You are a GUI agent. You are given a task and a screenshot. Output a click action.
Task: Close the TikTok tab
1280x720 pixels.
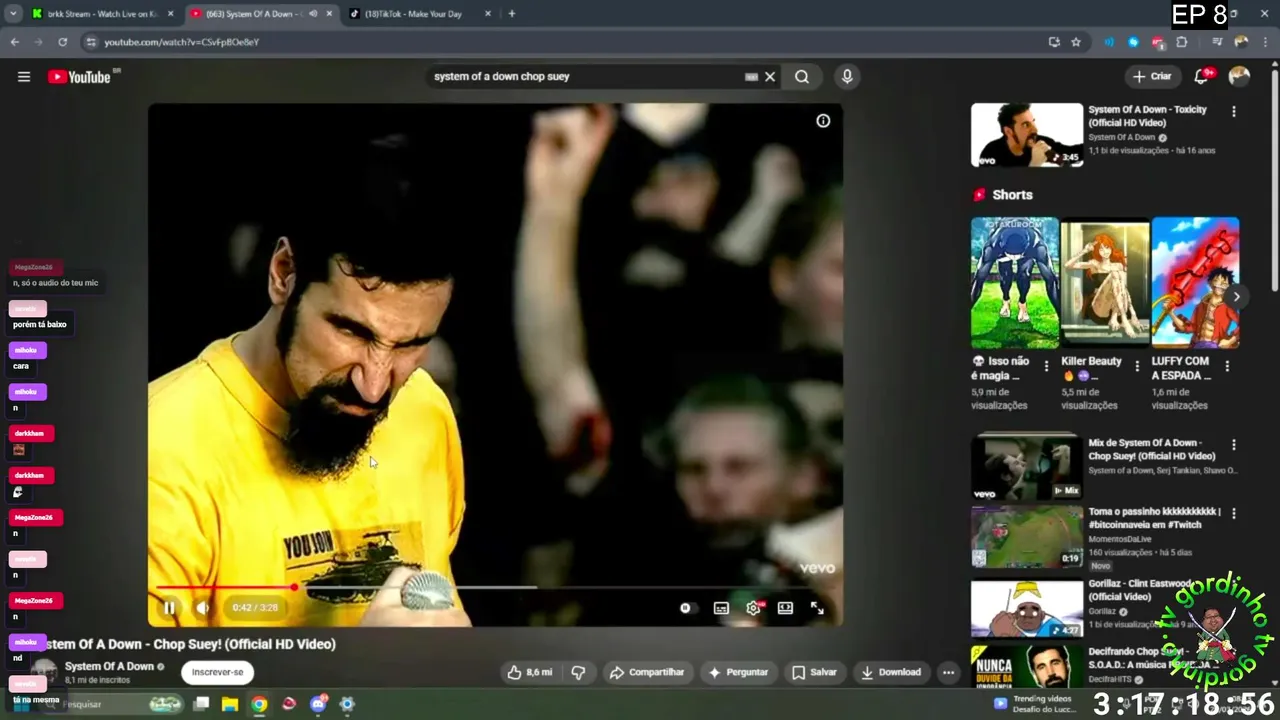coord(488,14)
